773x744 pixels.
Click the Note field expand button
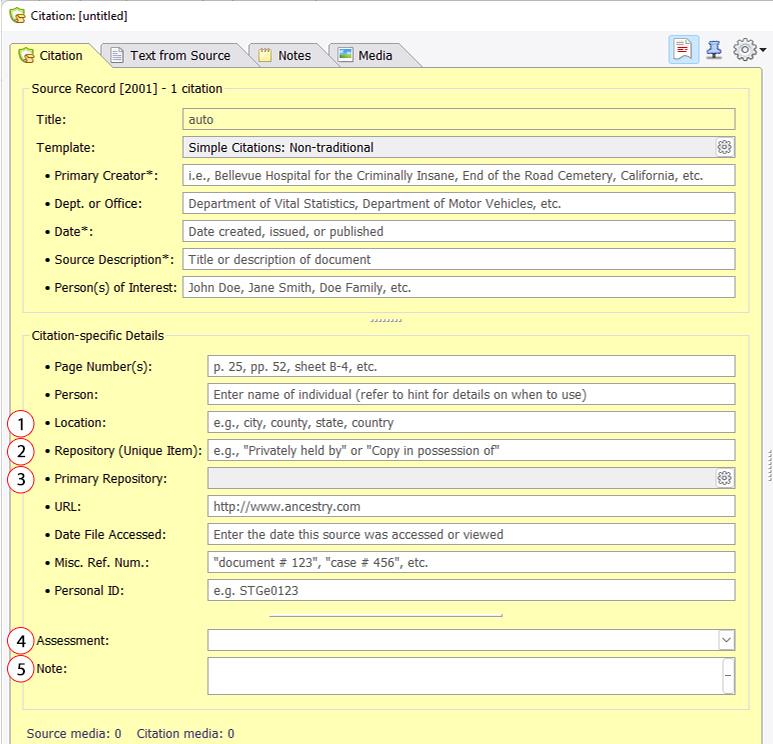(x=728, y=675)
